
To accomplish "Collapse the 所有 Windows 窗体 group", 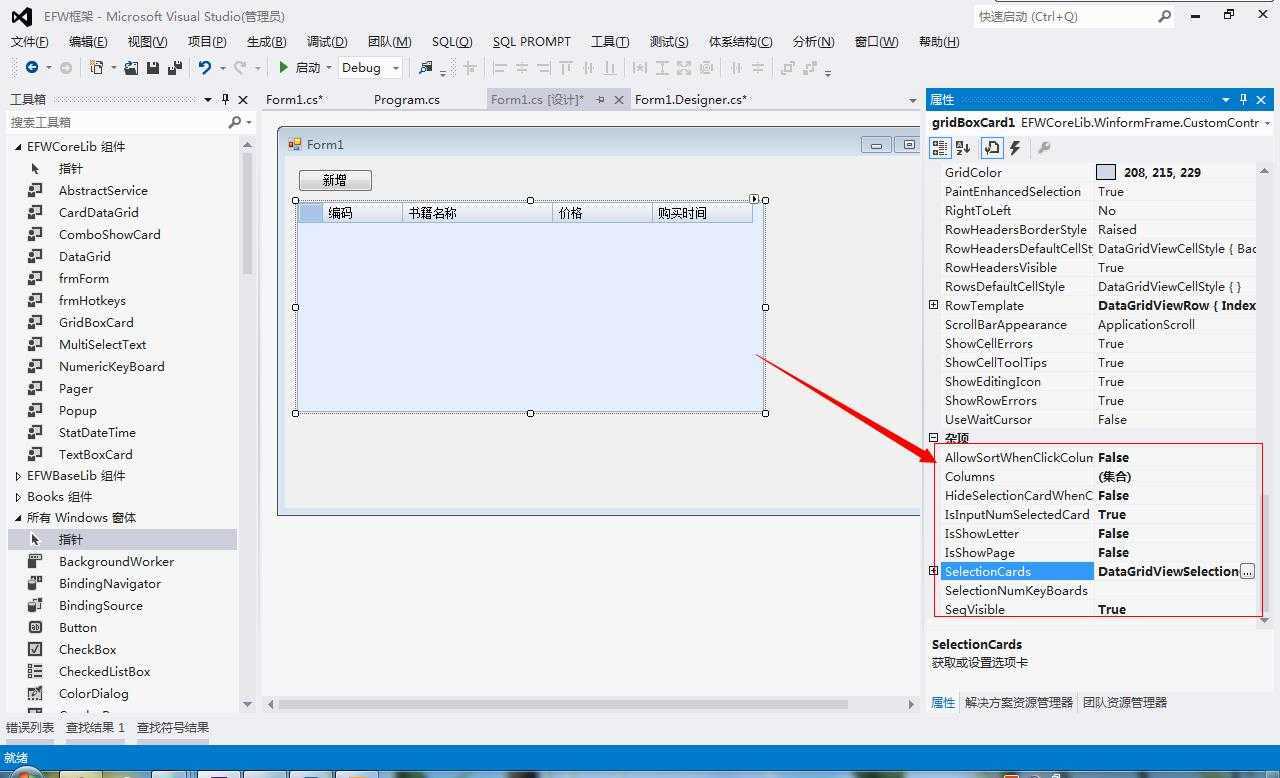I will coord(18,517).
